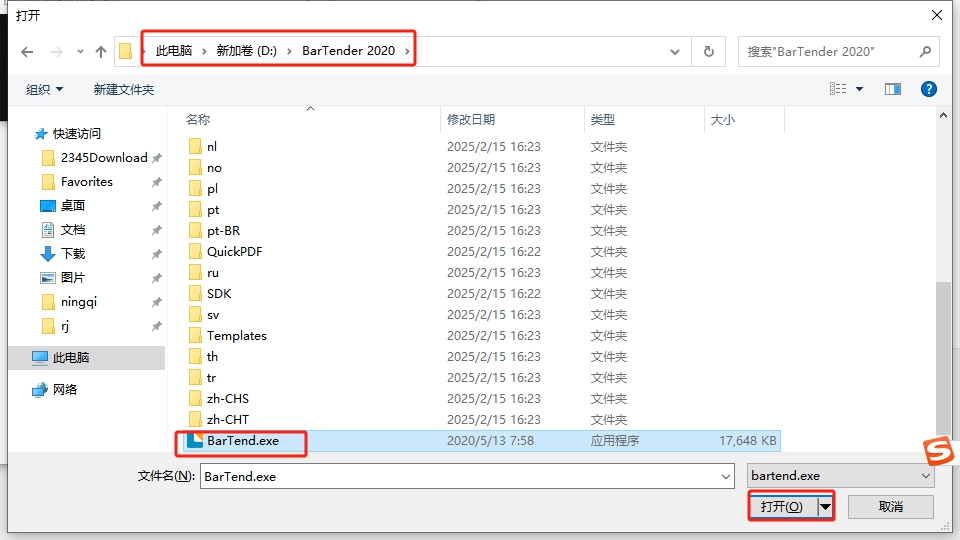
Task: Open 桌面 in the sidebar
Action: tap(72, 206)
